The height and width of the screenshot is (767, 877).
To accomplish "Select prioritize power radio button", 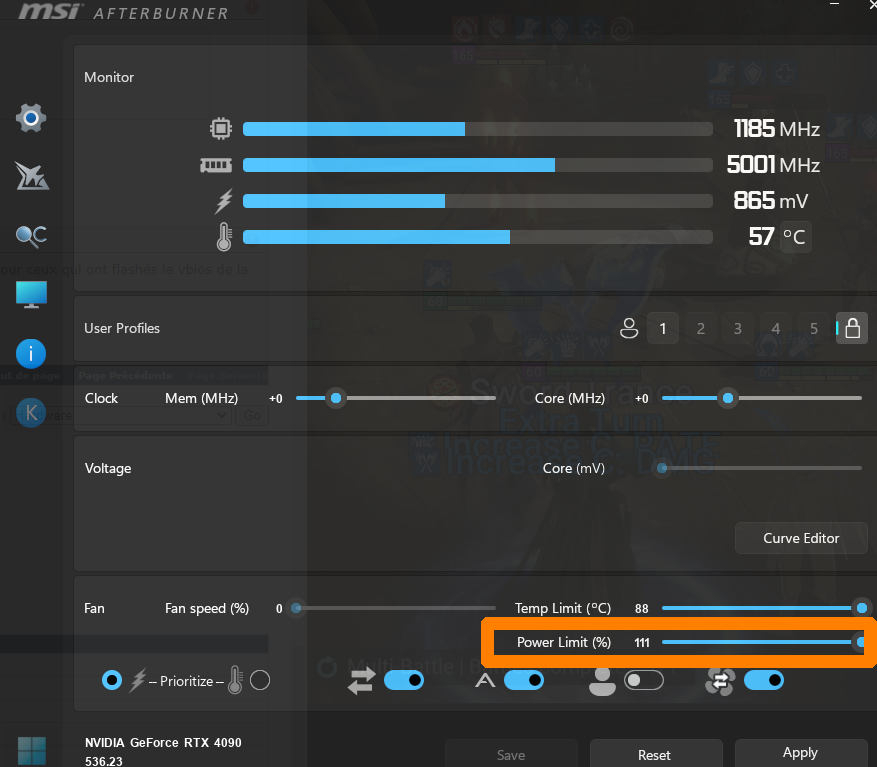I will click(112, 680).
